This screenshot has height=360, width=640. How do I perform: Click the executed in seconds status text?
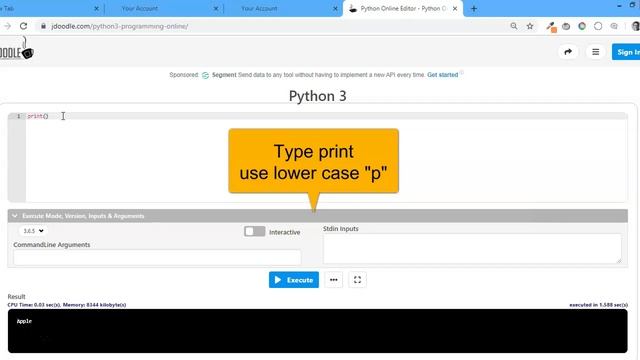[x=598, y=305]
